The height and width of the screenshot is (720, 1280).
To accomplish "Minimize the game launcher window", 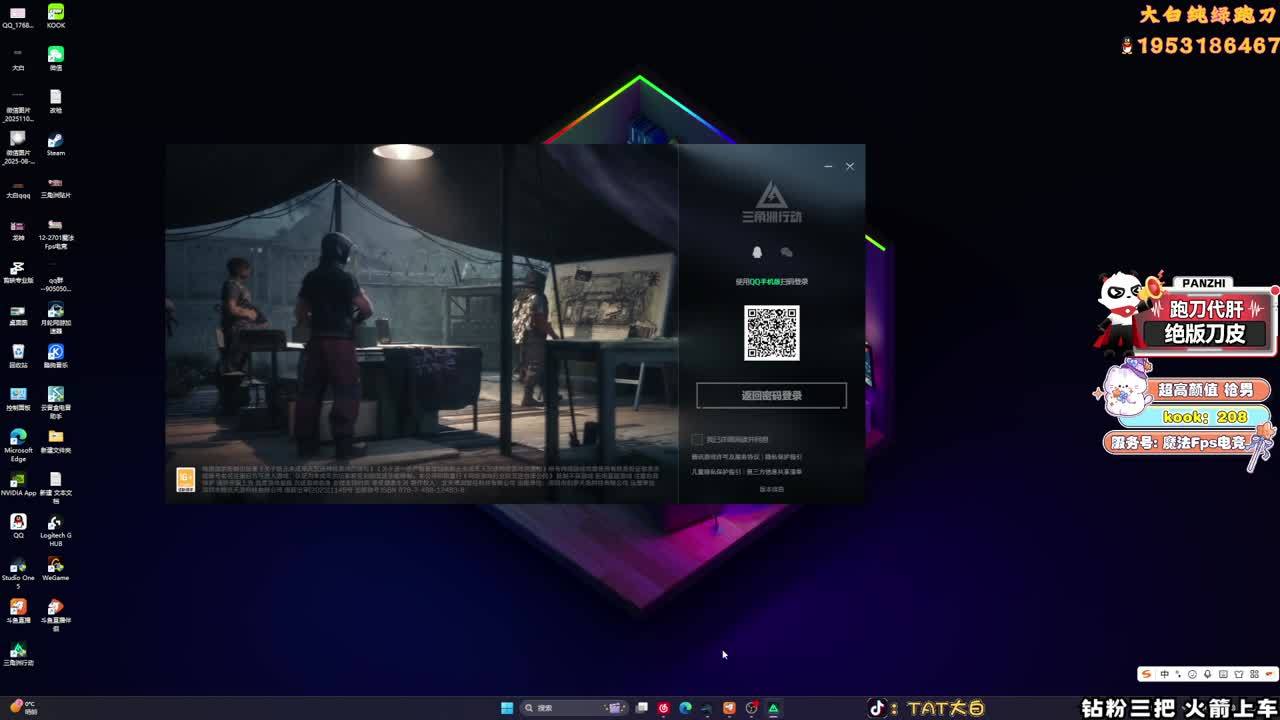I will pyautogui.click(x=828, y=166).
